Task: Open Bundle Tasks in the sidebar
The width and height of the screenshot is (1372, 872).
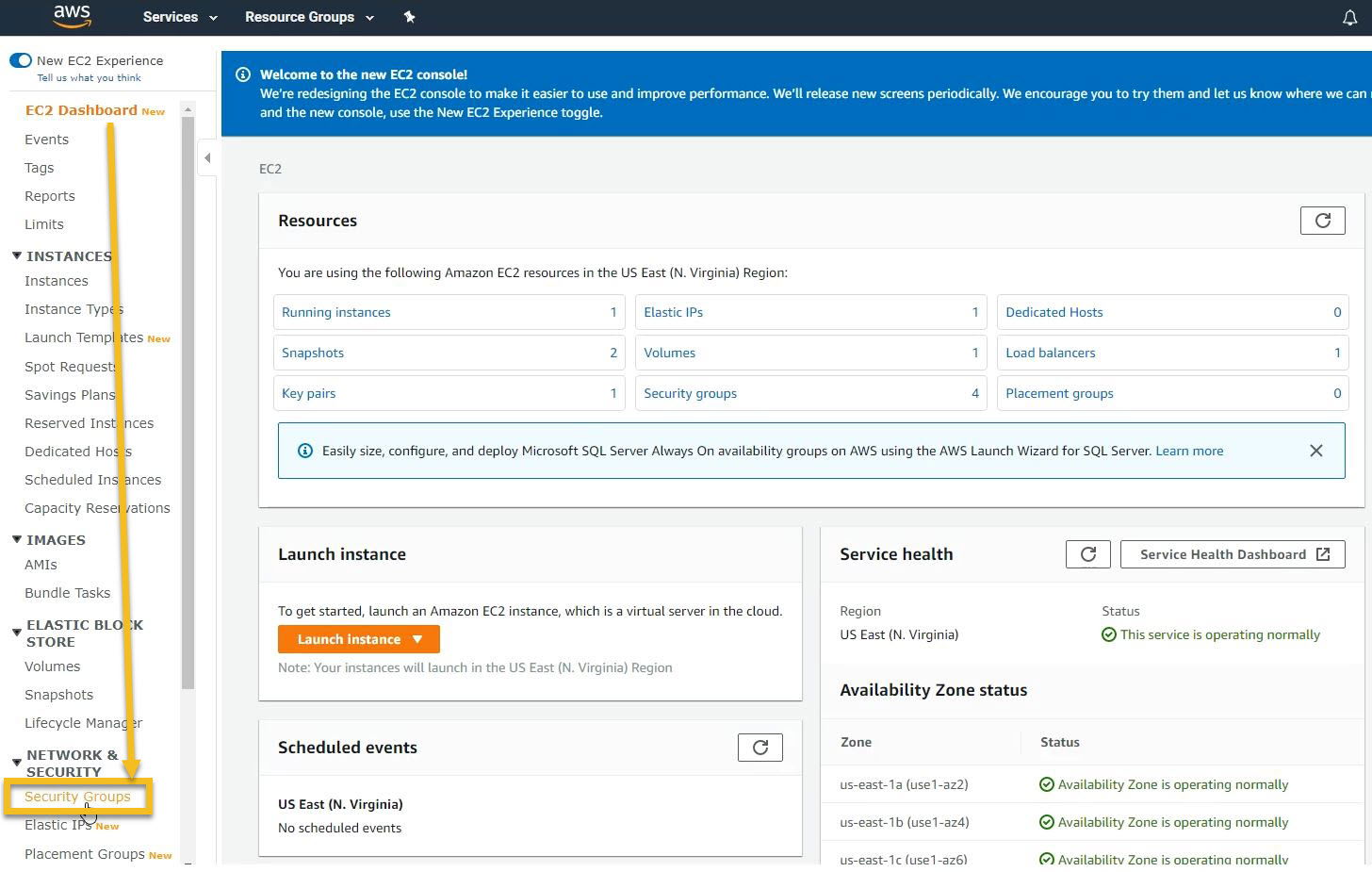Action: click(x=67, y=593)
